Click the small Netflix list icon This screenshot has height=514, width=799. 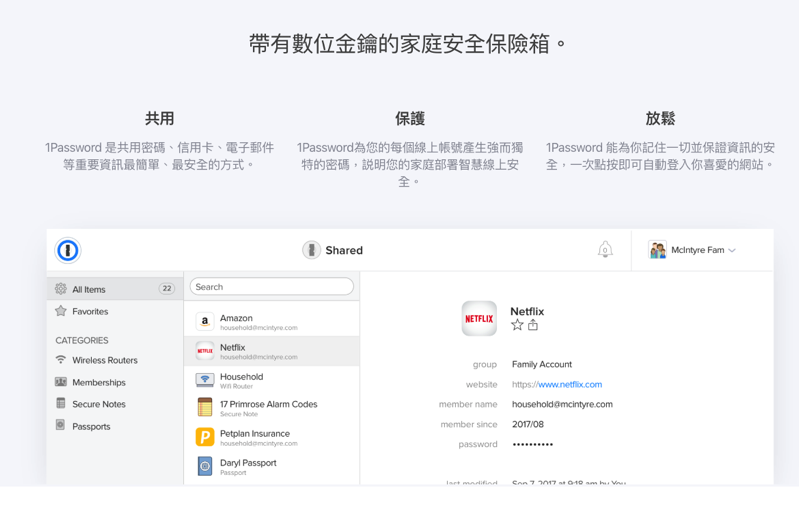205,351
